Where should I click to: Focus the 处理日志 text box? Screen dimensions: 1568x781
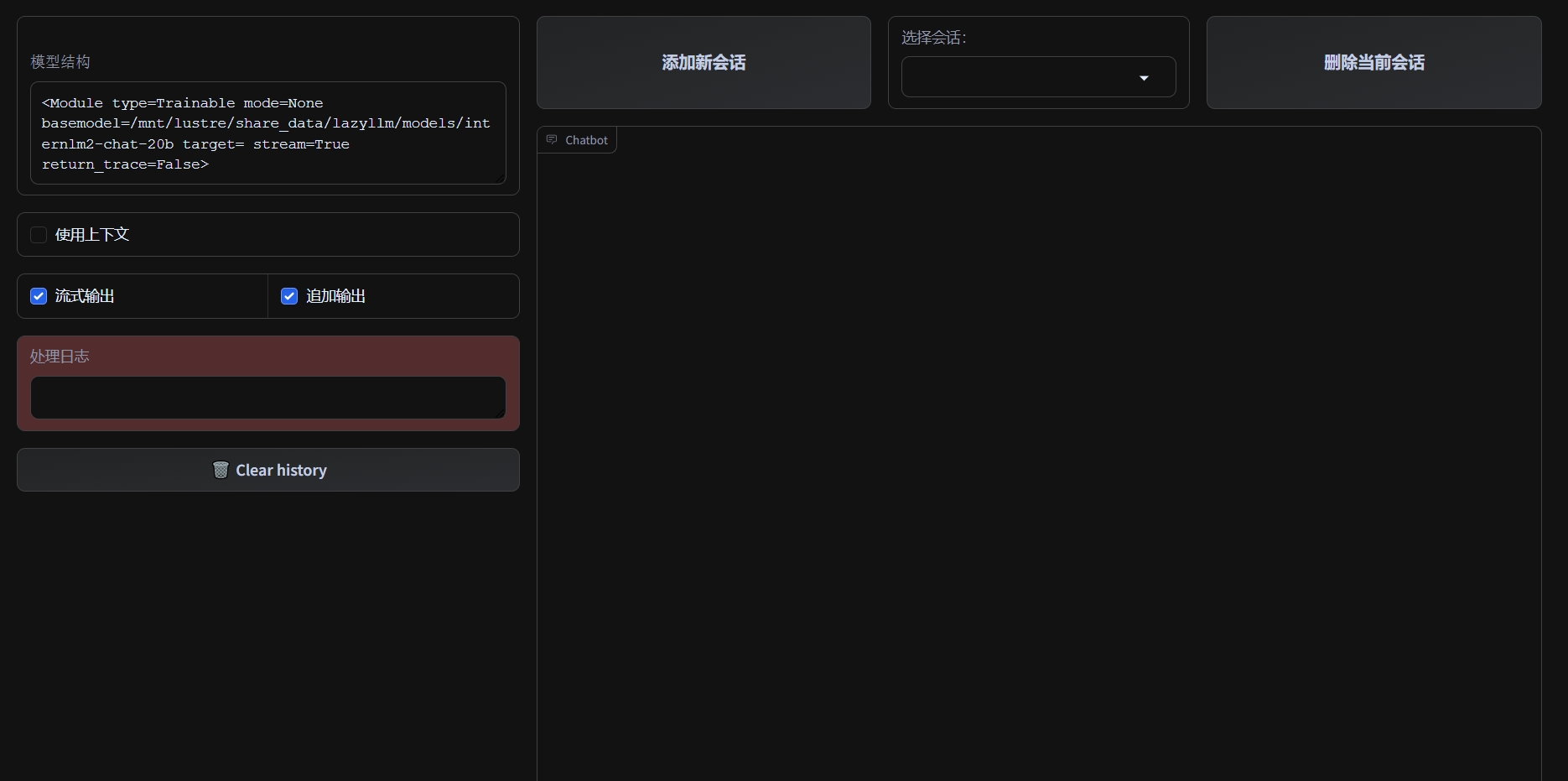(x=268, y=398)
